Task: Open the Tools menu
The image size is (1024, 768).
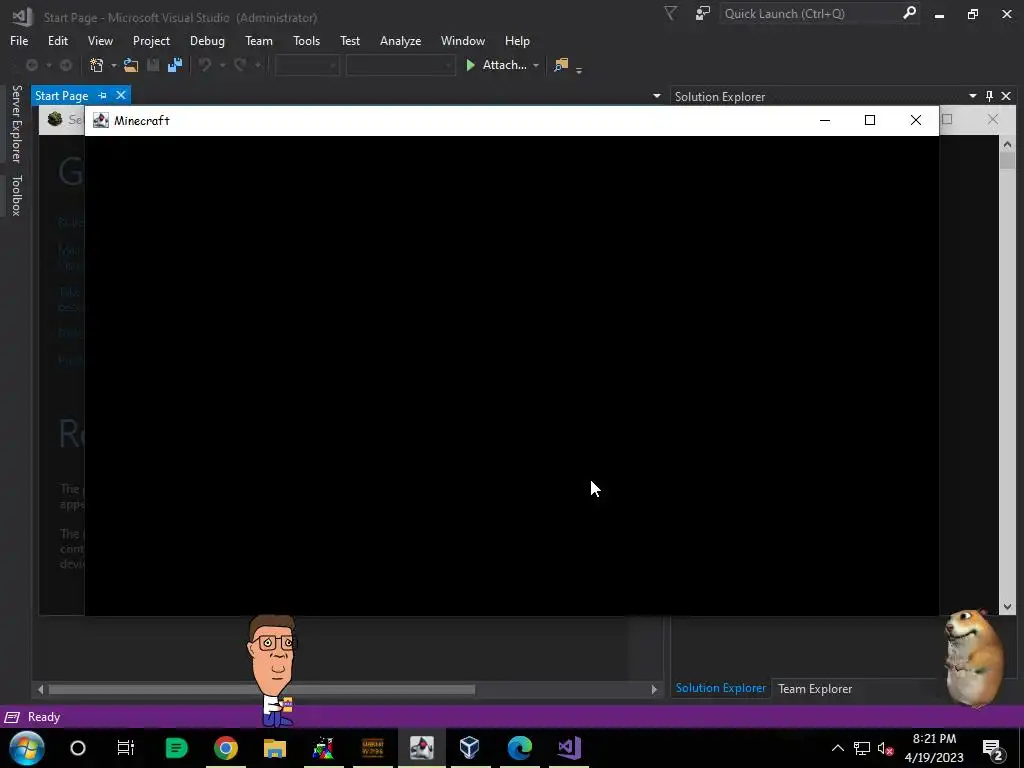Action: pyautogui.click(x=306, y=40)
